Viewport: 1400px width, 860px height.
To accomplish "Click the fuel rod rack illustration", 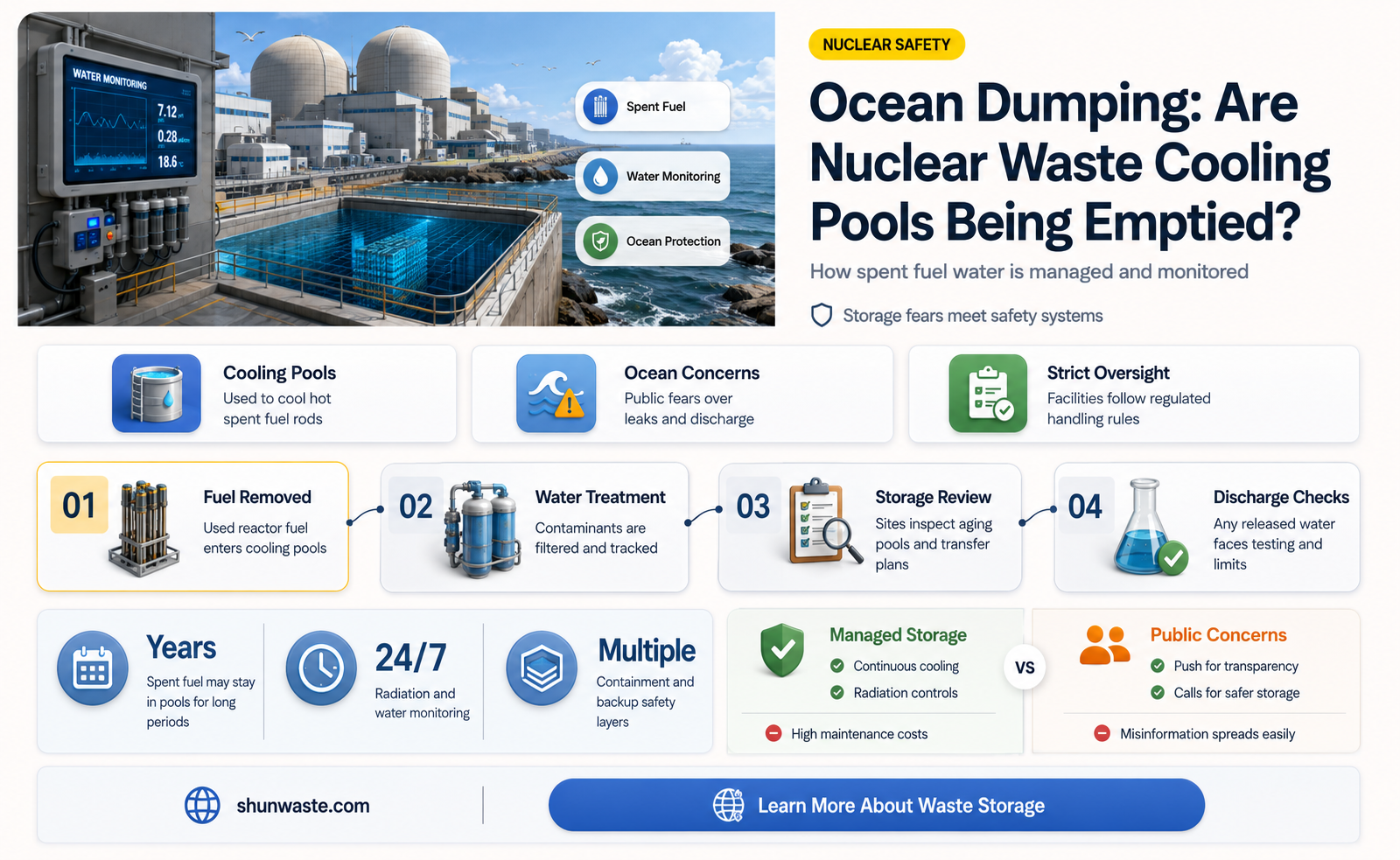I will (143, 528).
